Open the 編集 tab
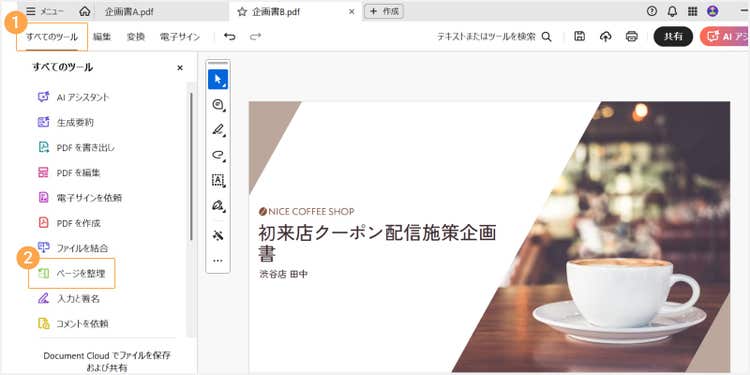The height and width of the screenshot is (375, 750). pos(102,37)
